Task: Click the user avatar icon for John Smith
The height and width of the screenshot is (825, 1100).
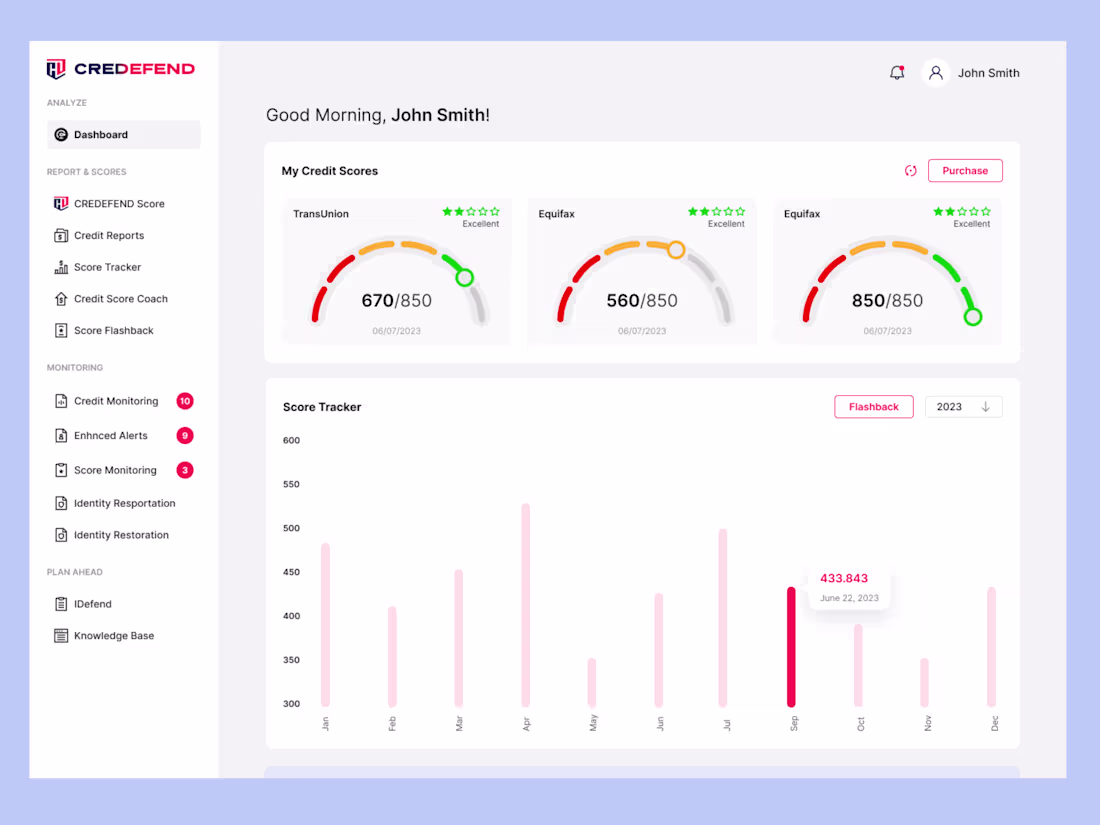Action: tap(935, 72)
